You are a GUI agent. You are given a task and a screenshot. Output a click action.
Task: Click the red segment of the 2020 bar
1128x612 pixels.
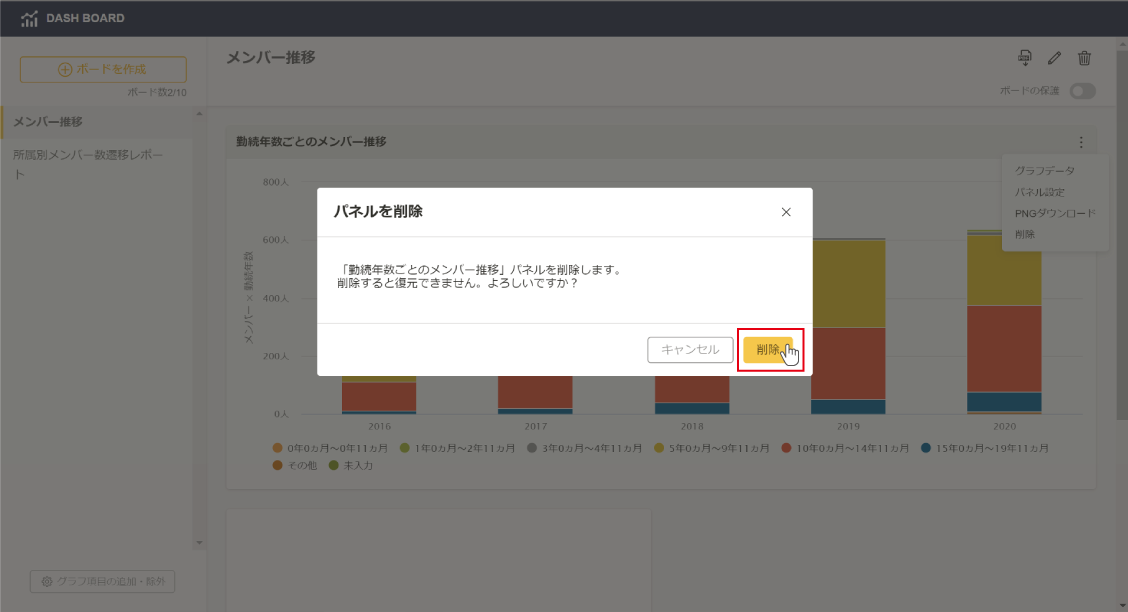point(1004,349)
